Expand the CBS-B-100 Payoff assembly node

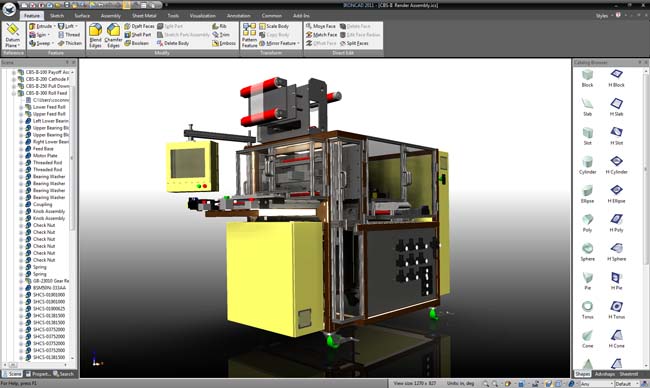point(14,72)
